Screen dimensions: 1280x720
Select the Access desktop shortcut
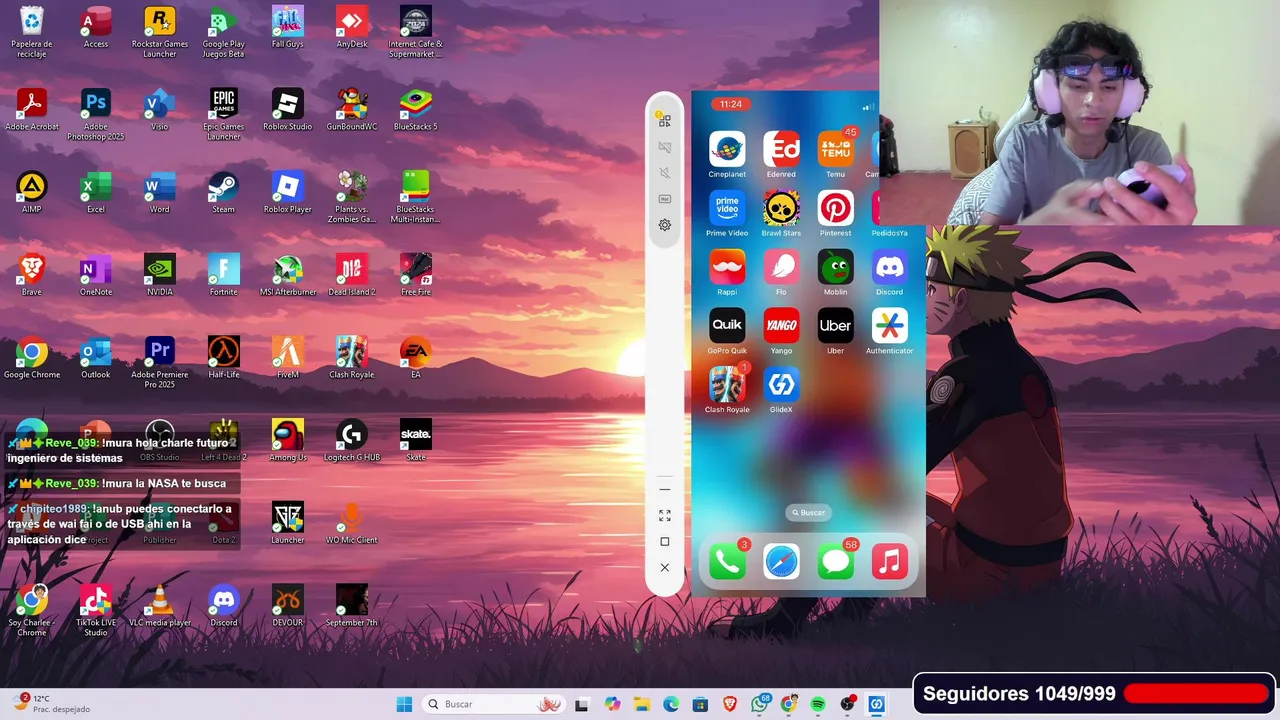click(x=96, y=28)
